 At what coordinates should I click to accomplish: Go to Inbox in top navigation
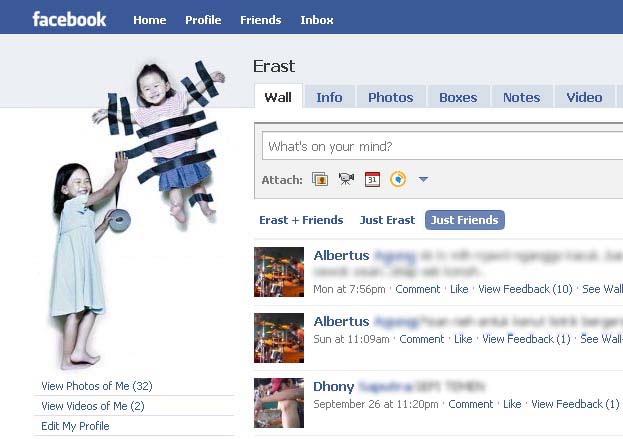[x=317, y=20]
